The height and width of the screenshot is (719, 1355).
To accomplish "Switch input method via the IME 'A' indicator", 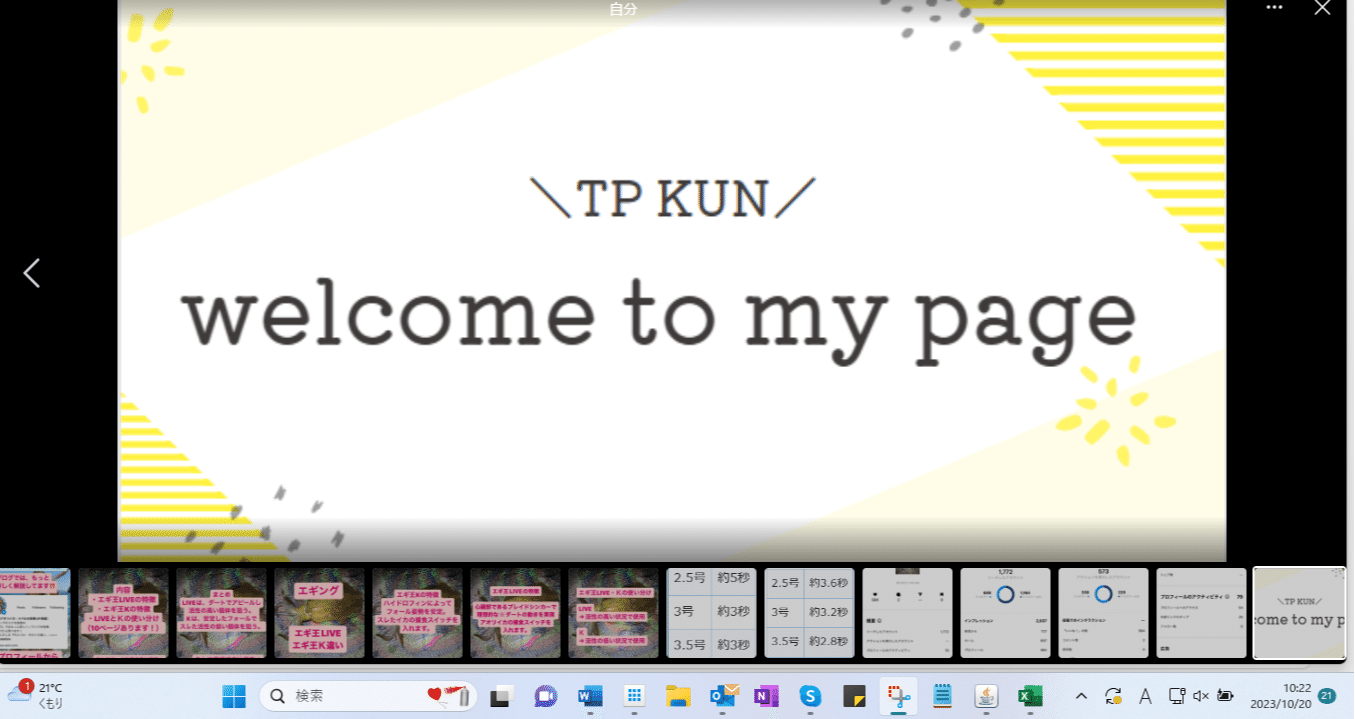I will [1146, 695].
